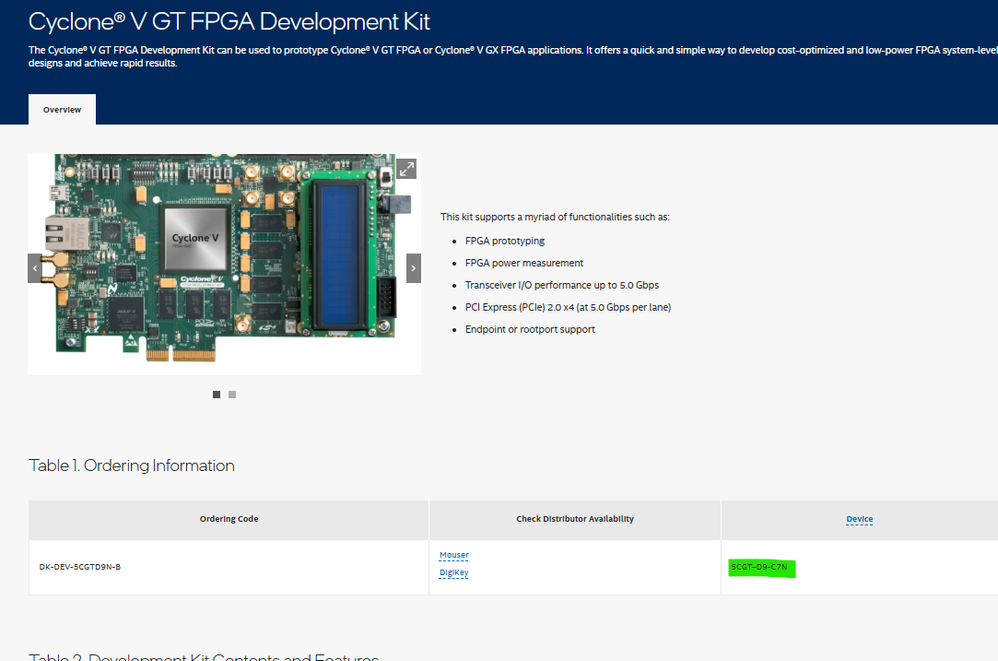Click the Transceiver I/O performance bullet
The width and height of the screenshot is (998, 661).
(x=561, y=285)
